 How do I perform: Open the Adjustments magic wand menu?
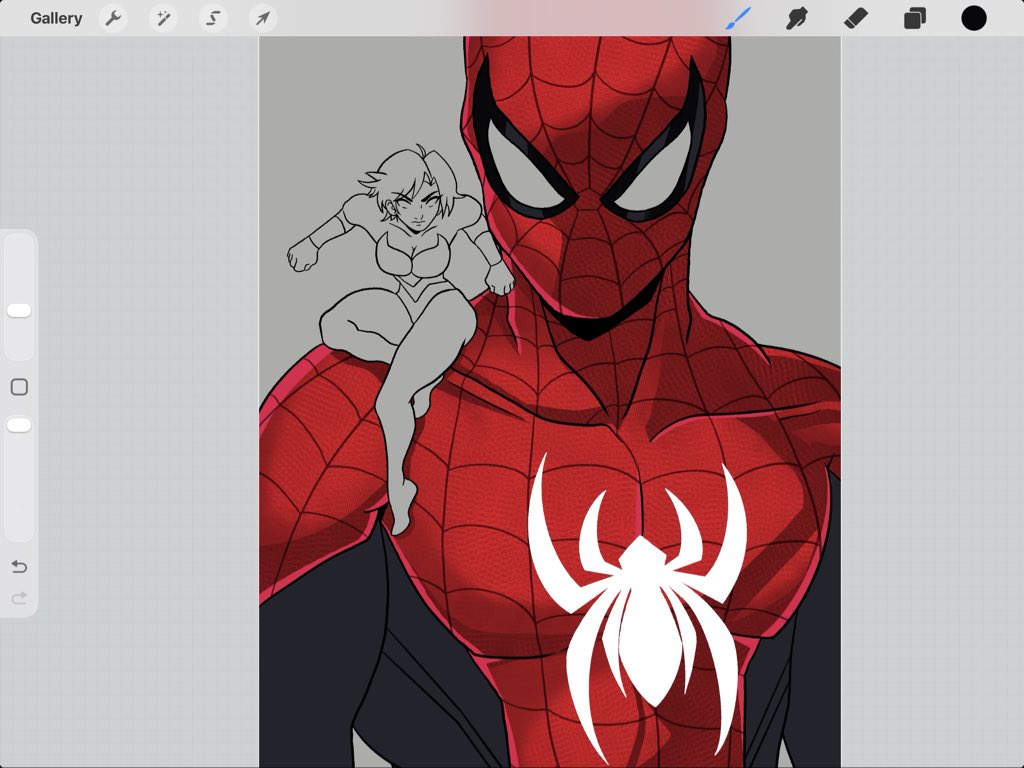coord(163,18)
